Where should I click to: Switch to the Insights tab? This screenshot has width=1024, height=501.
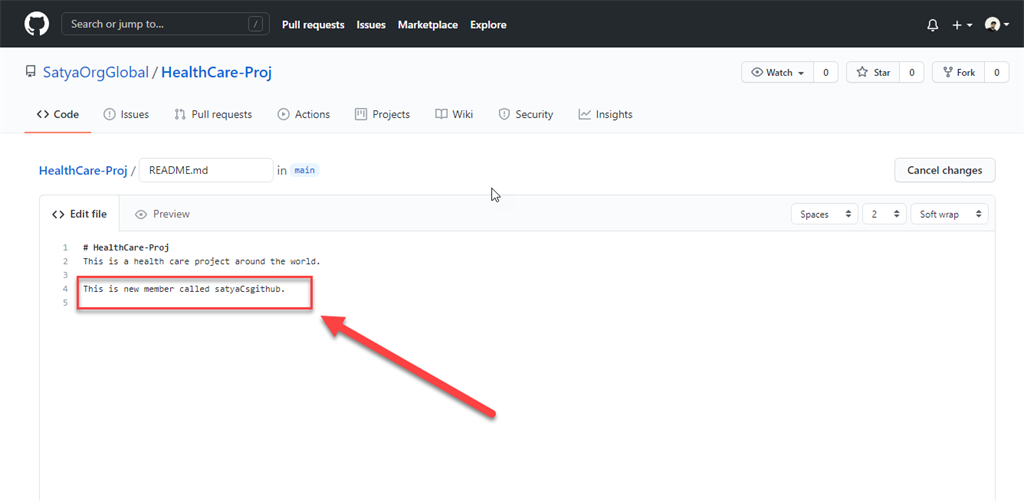[x=605, y=114]
